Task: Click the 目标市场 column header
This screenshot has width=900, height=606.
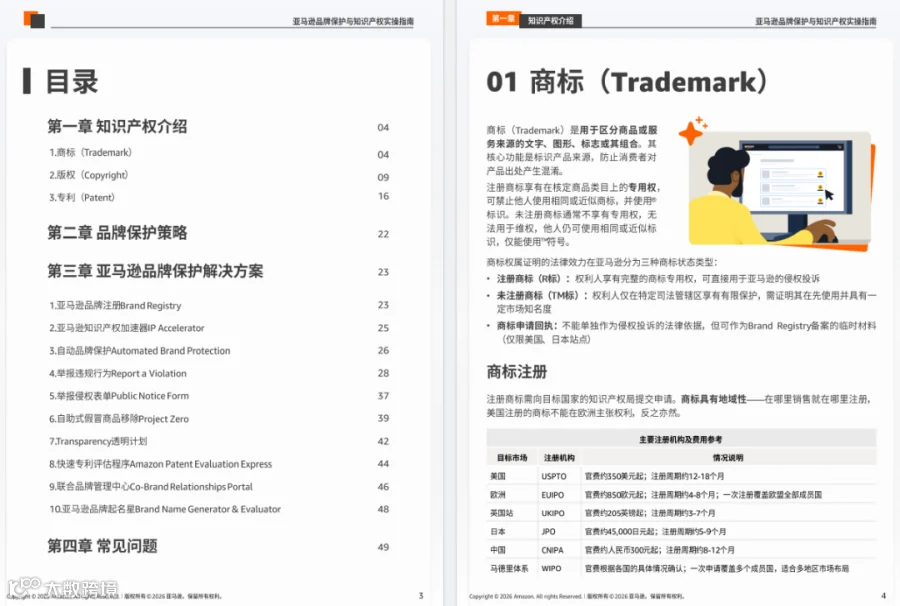Action: (x=512, y=458)
